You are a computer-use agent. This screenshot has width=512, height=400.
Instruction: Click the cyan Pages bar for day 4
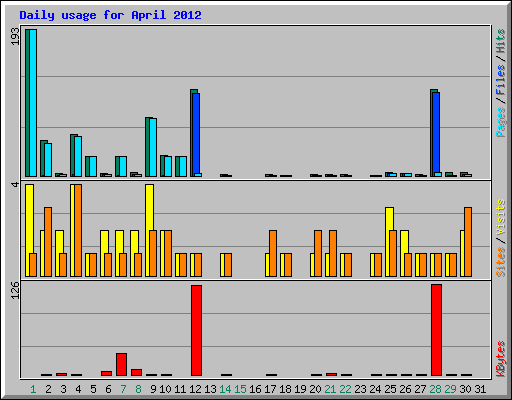78,156
